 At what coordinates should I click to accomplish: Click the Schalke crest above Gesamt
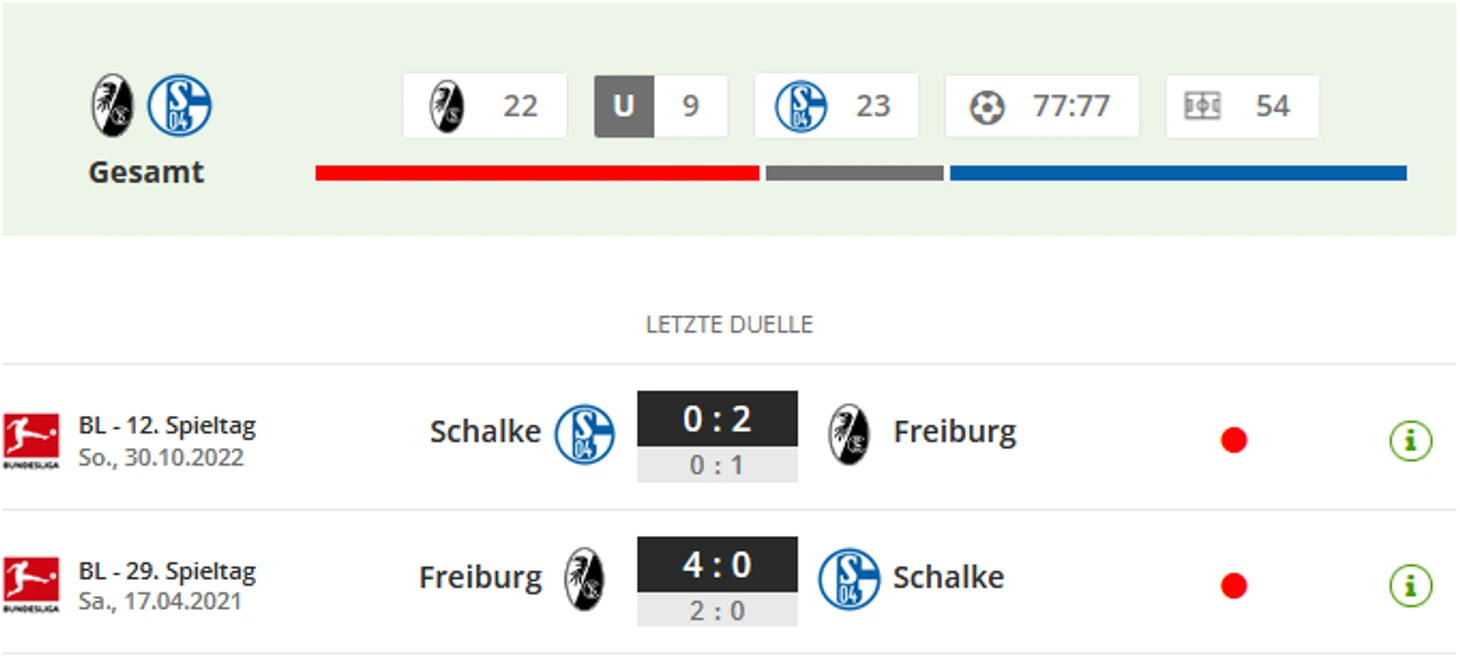pos(179,105)
